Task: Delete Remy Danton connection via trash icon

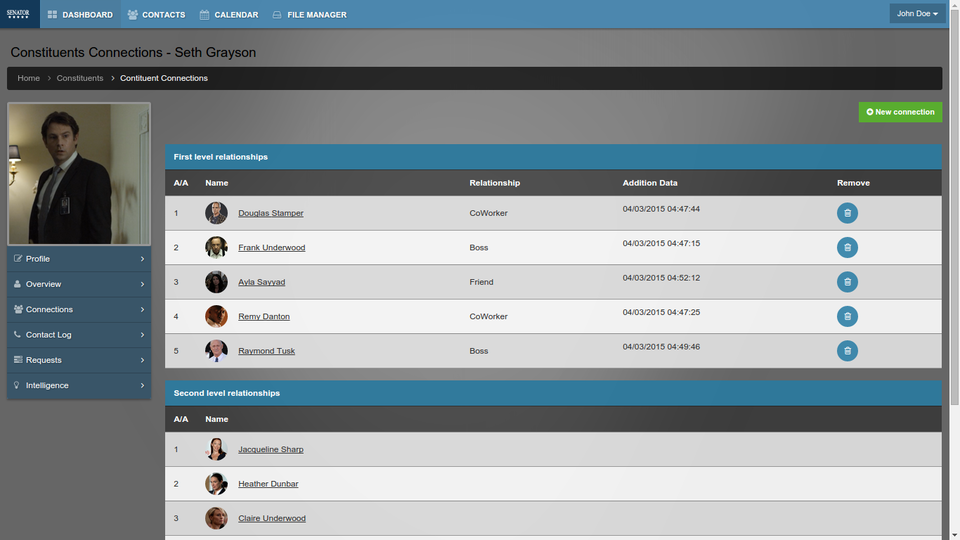Action: 847,317
